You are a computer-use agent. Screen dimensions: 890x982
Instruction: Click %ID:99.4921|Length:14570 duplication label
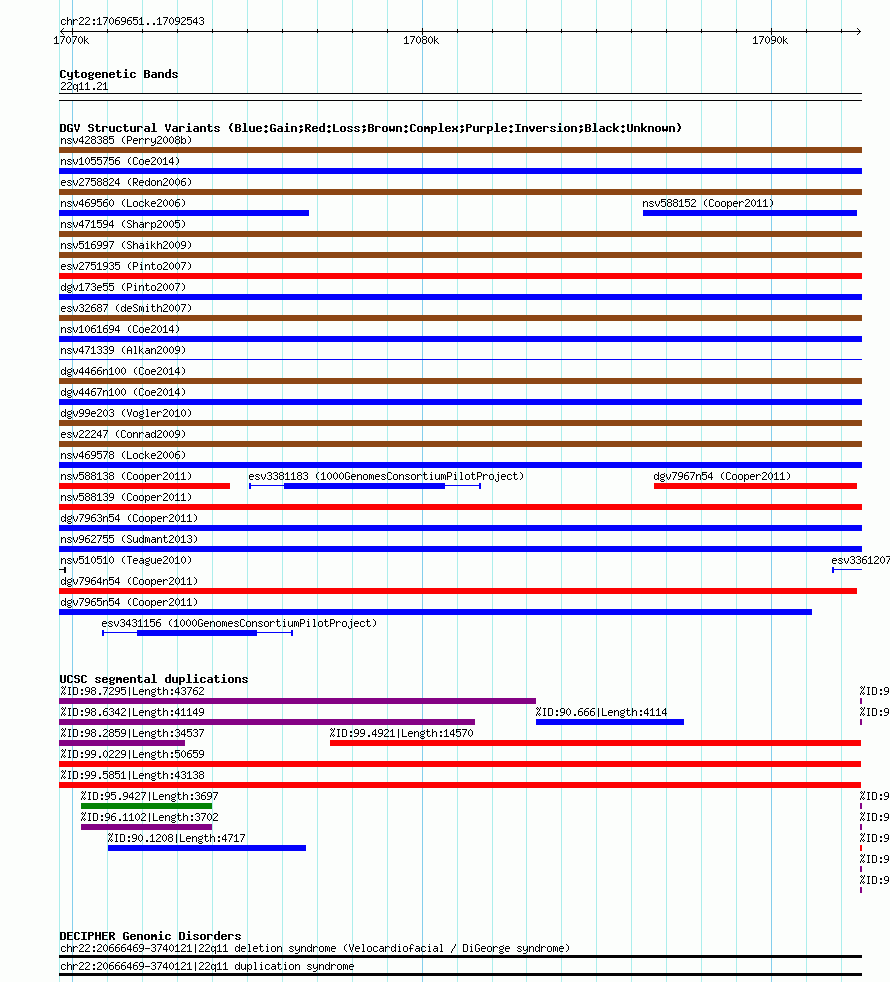click(401, 733)
